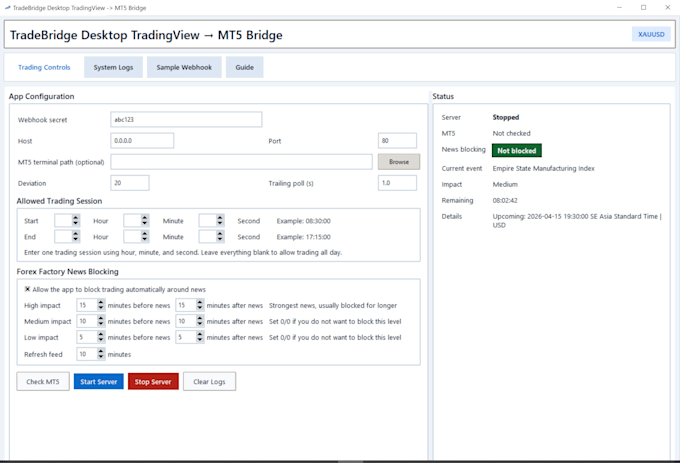
Task: Adjust the End Minute spinner
Action: pos(136,237)
